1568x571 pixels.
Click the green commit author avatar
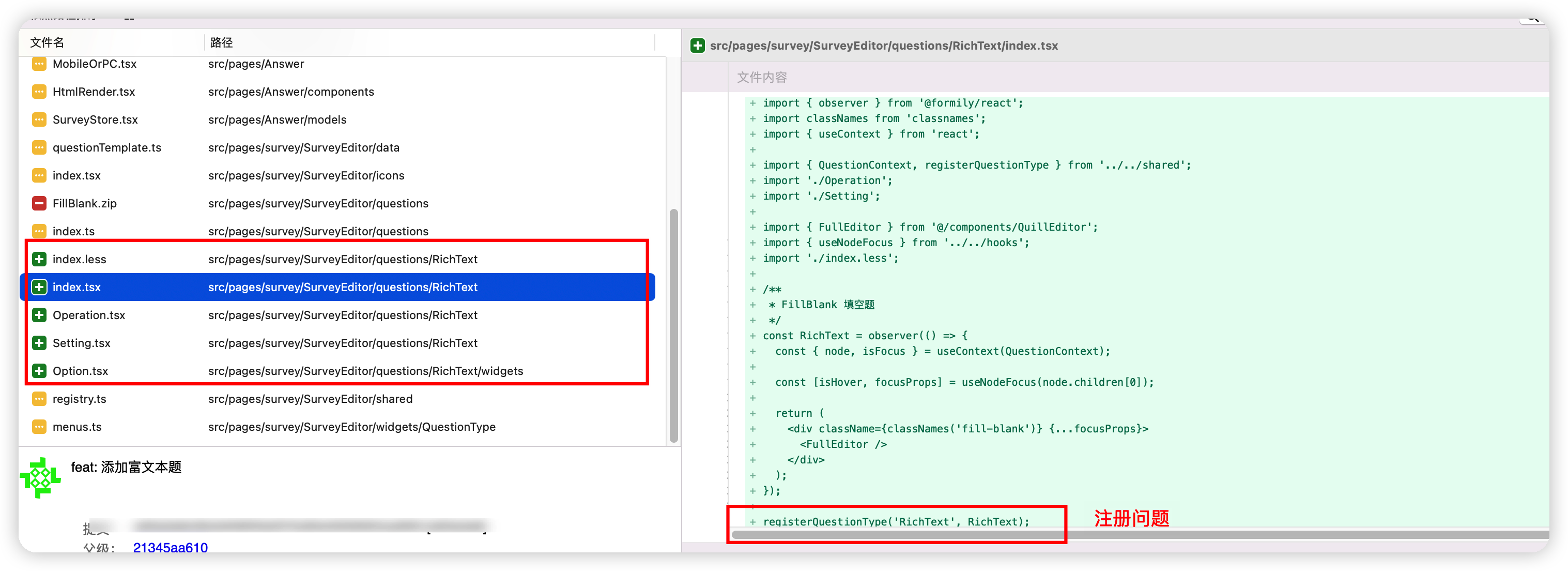pos(40,478)
